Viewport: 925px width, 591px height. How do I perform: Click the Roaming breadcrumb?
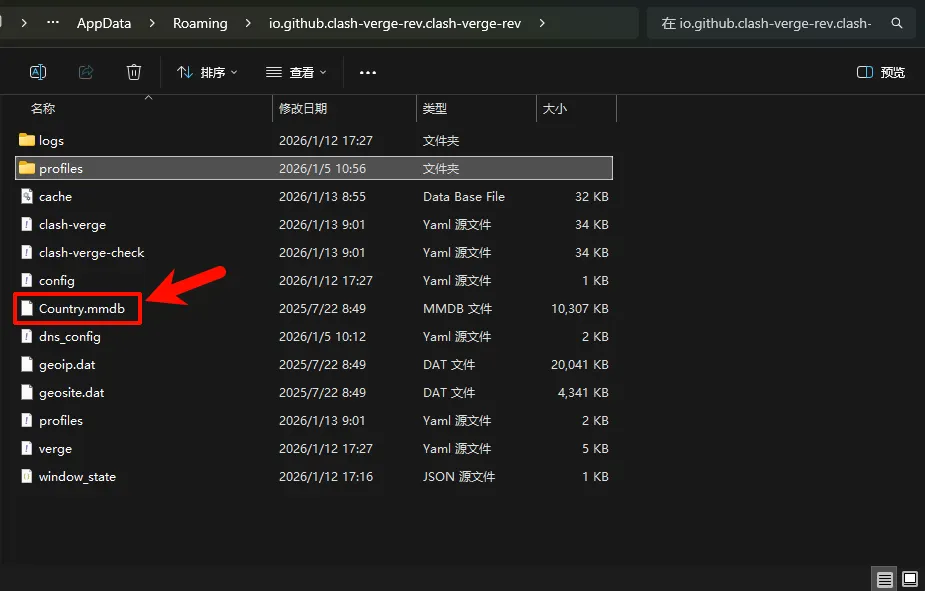pos(200,23)
